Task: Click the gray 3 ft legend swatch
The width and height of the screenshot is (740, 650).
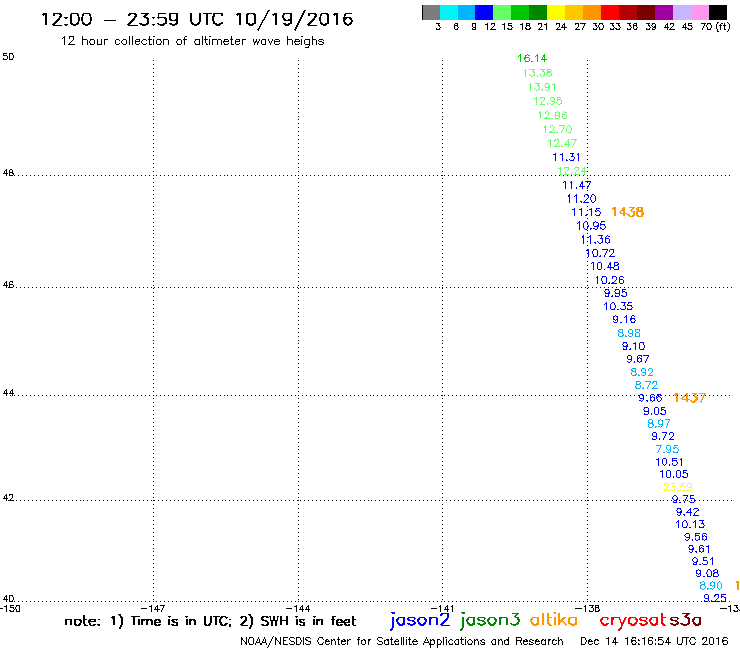Action: click(x=431, y=12)
